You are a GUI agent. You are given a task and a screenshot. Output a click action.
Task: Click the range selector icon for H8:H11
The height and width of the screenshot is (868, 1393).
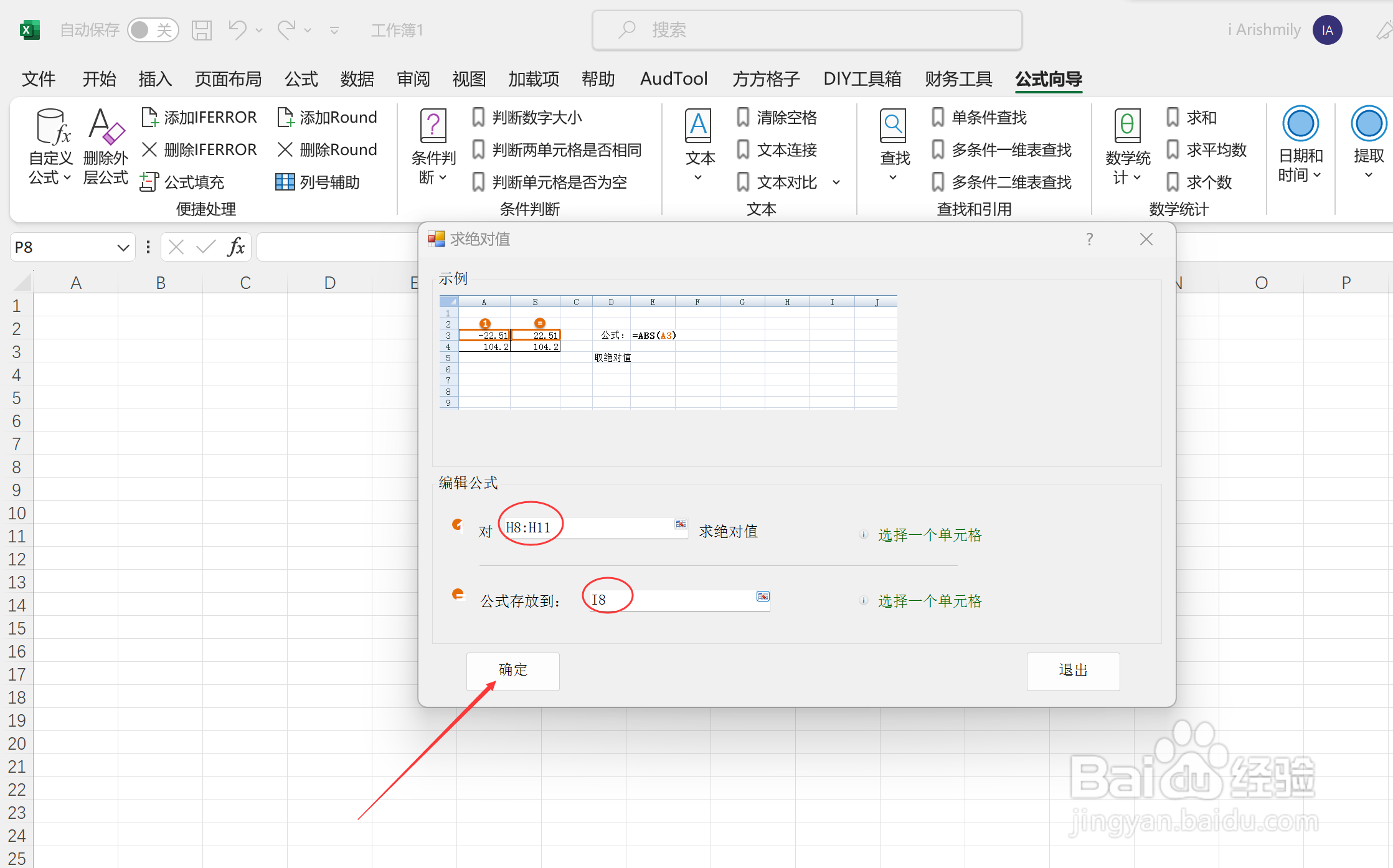coord(681,524)
